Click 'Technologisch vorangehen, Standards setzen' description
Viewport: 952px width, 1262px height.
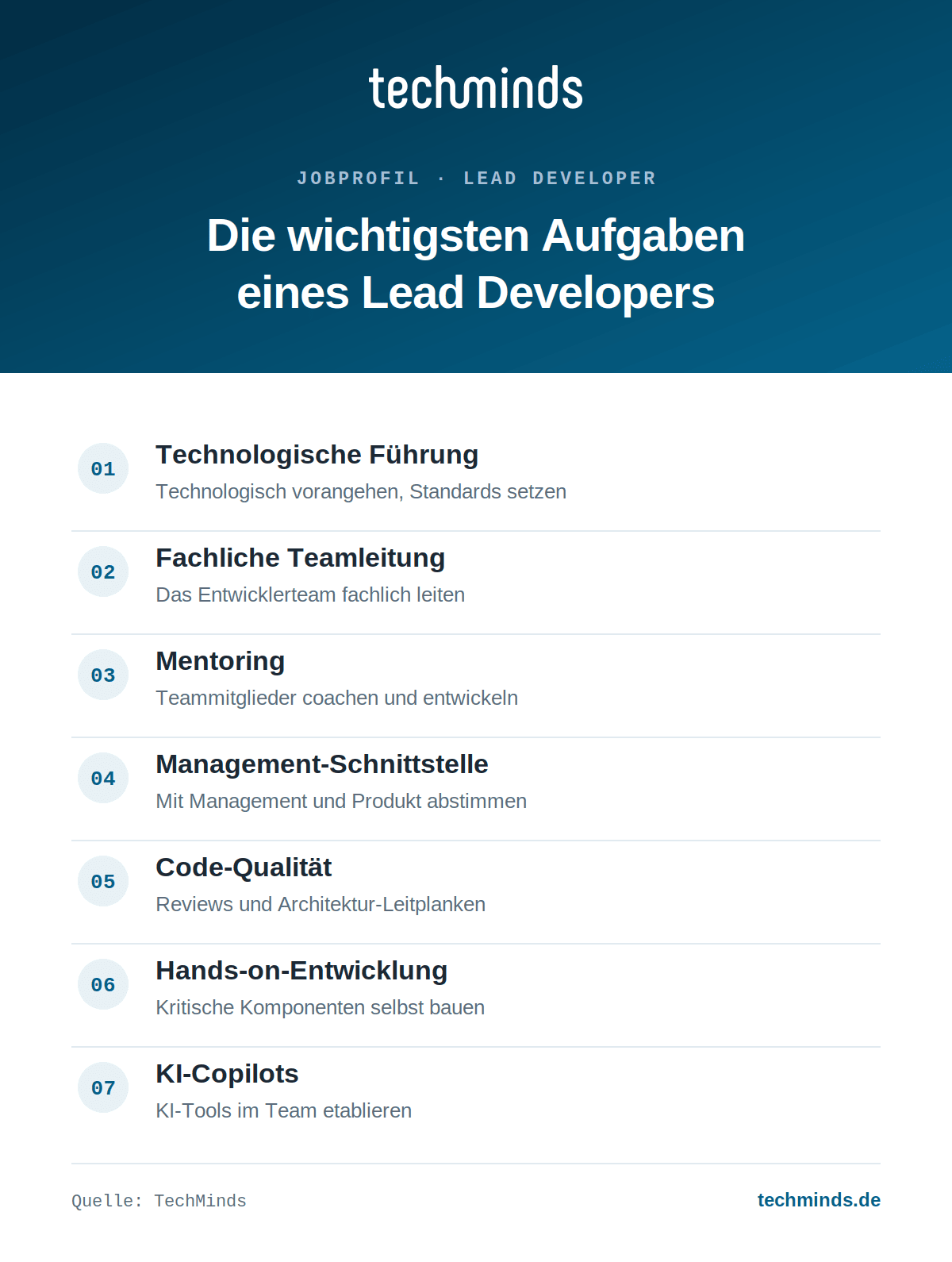pyautogui.click(x=361, y=491)
